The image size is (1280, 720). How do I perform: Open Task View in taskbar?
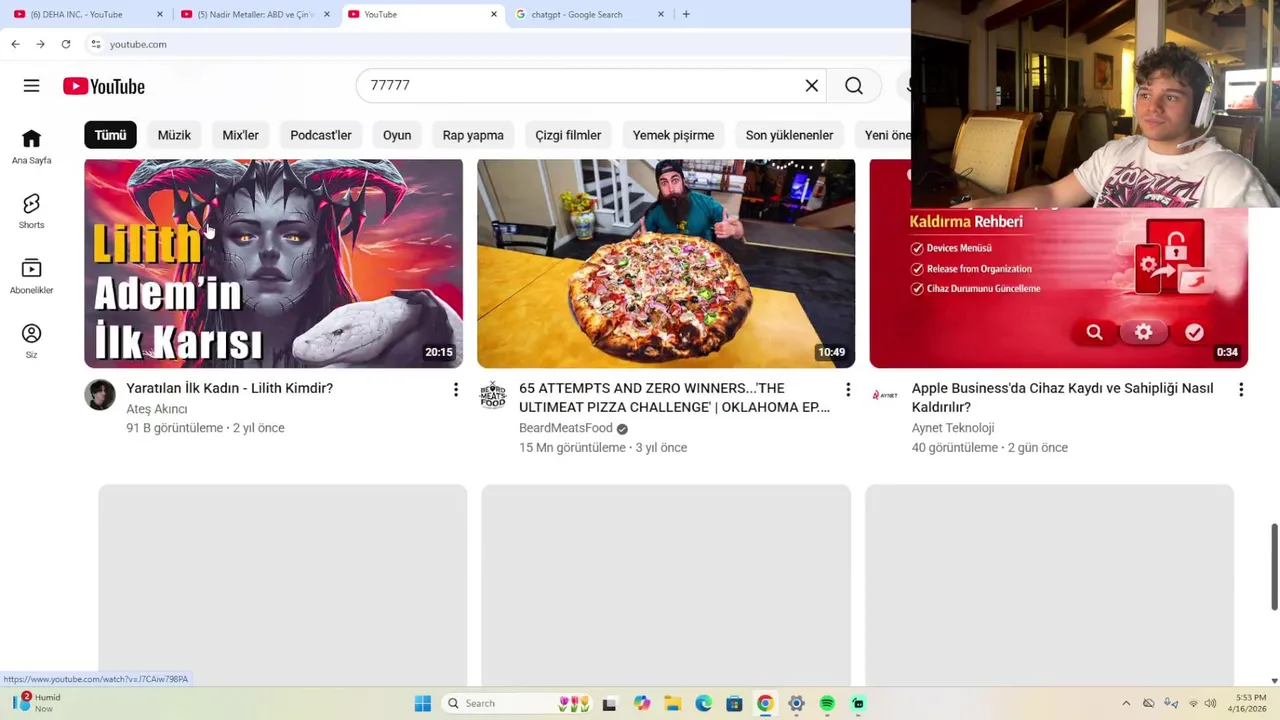pyautogui.click(x=609, y=704)
